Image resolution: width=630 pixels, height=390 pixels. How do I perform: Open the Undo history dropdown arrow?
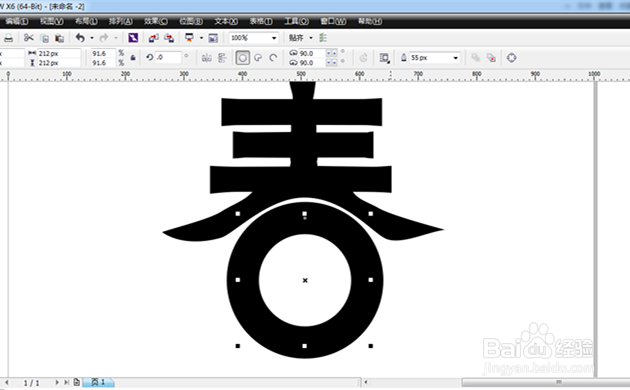point(92,38)
